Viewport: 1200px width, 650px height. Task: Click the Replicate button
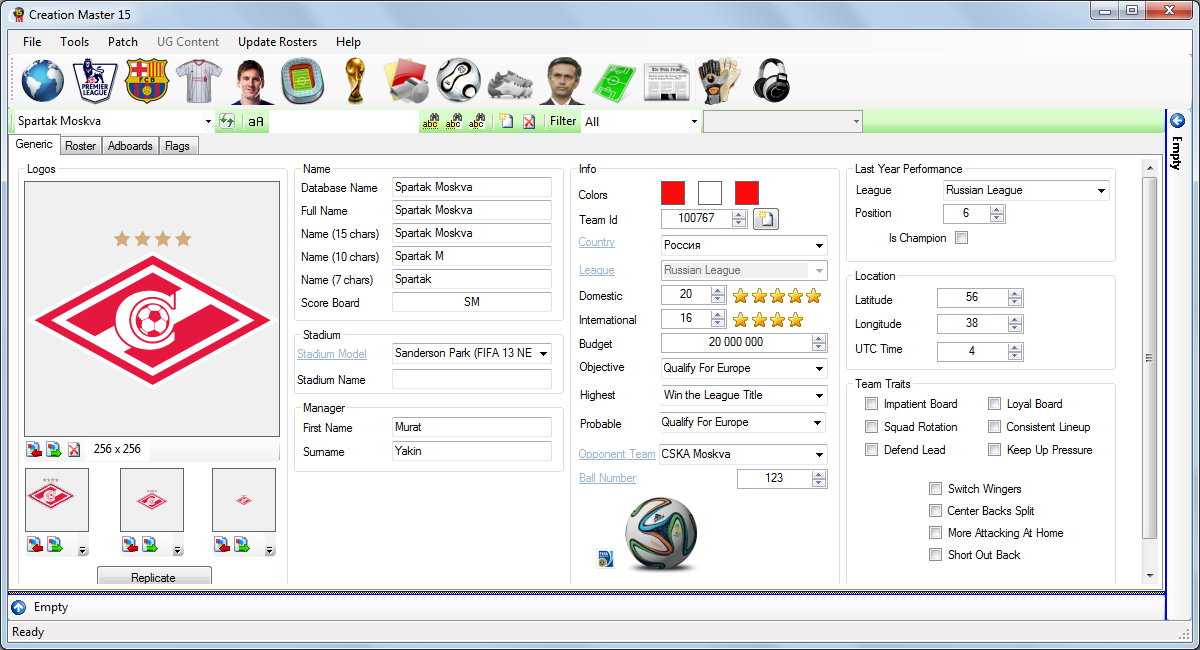(x=154, y=577)
